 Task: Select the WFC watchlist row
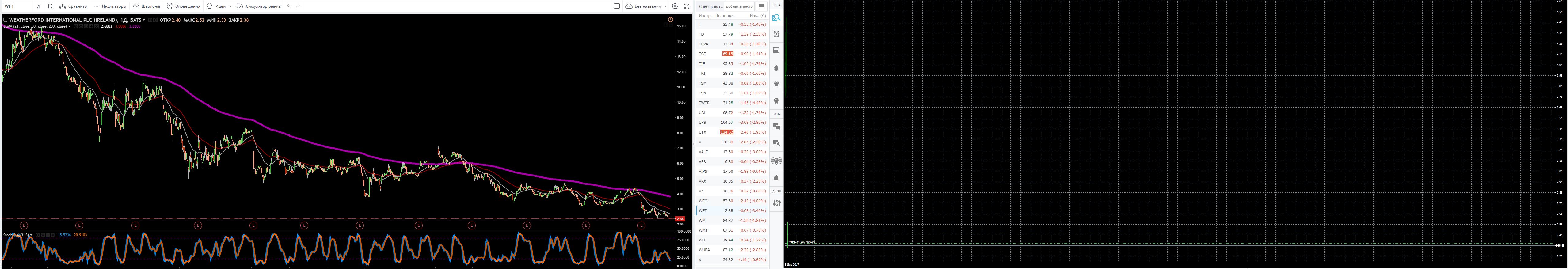(732, 201)
